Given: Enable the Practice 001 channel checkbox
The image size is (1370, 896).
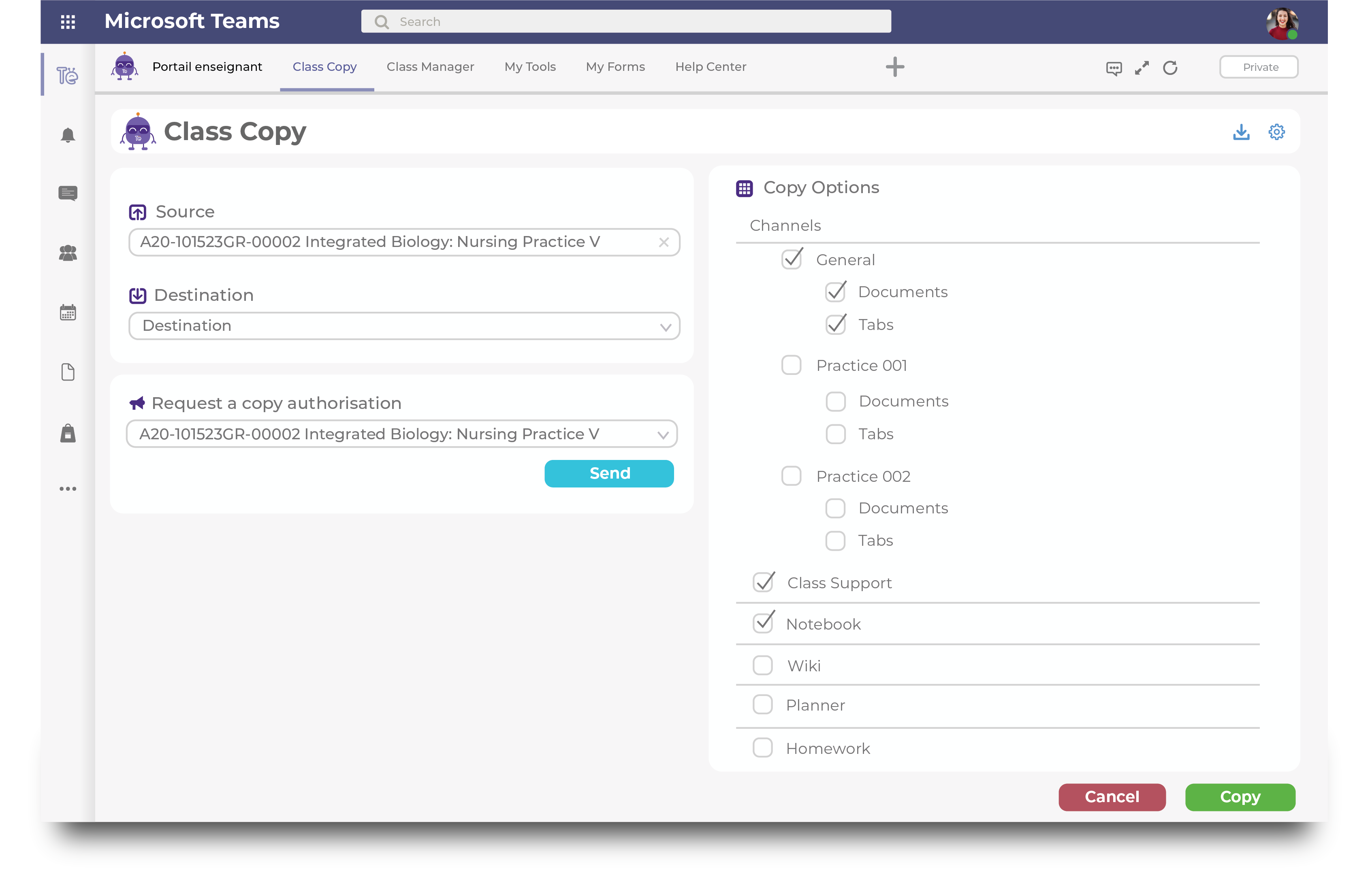Looking at the screenshot, I should point(791,365).
